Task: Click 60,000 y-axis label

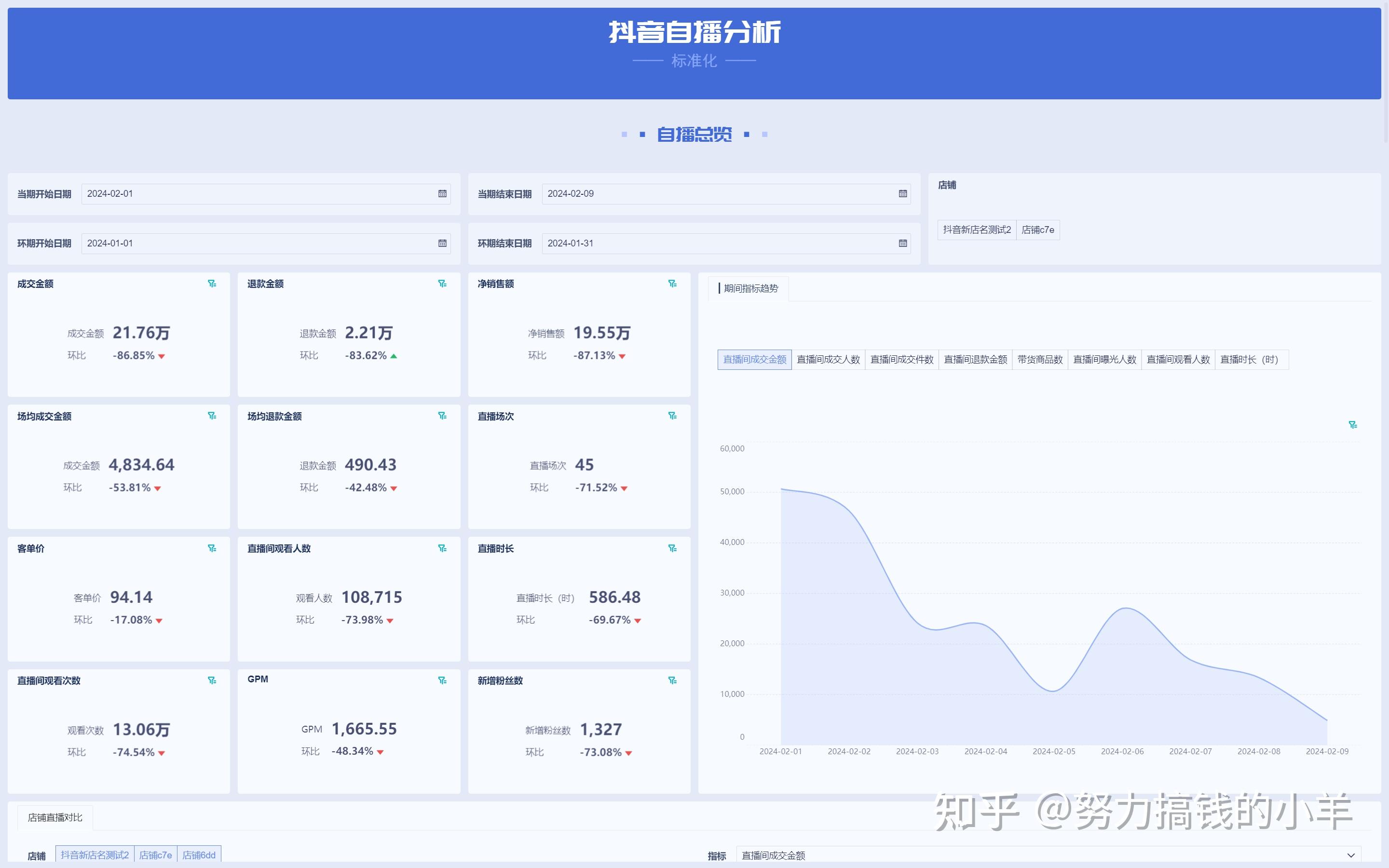Action: click(x=732, y=449)
